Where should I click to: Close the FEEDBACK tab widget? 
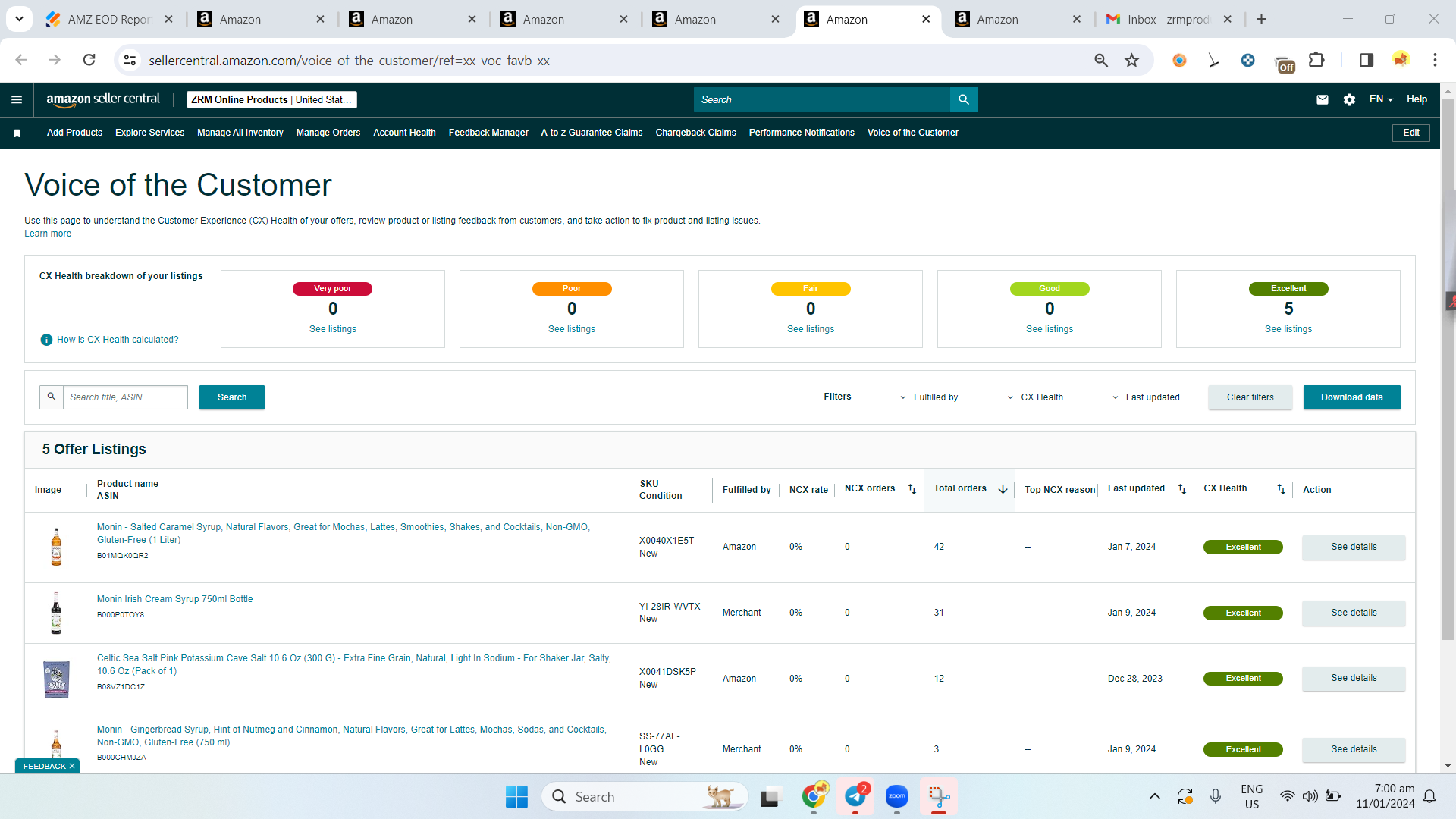(x=72, y=766)
